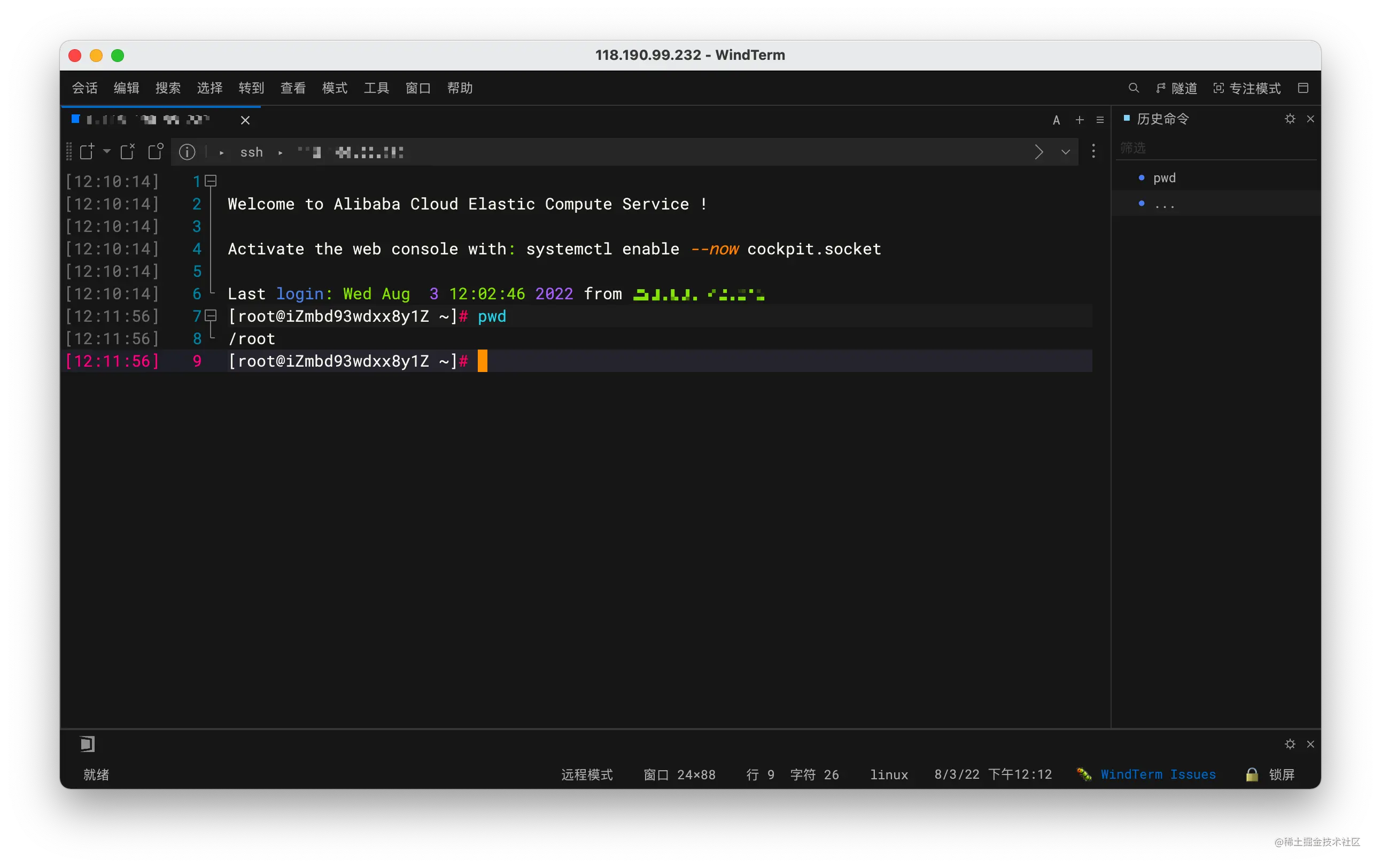Open the 帮助 menu
1381x868 pixels.
coord(460,88)
